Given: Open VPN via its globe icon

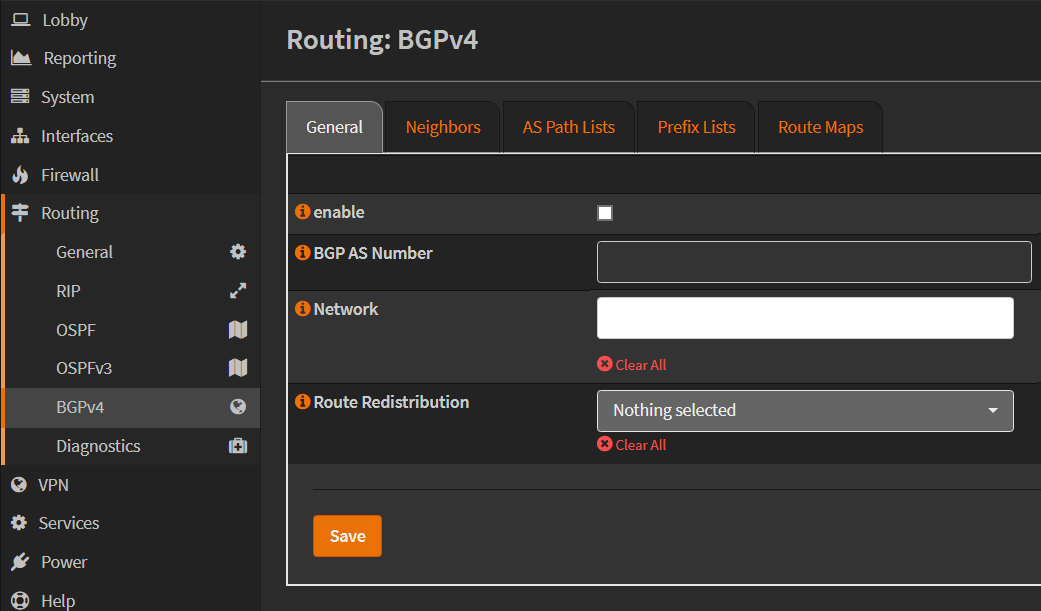Looking at the screenshot, I should click(x=17, y=484).
